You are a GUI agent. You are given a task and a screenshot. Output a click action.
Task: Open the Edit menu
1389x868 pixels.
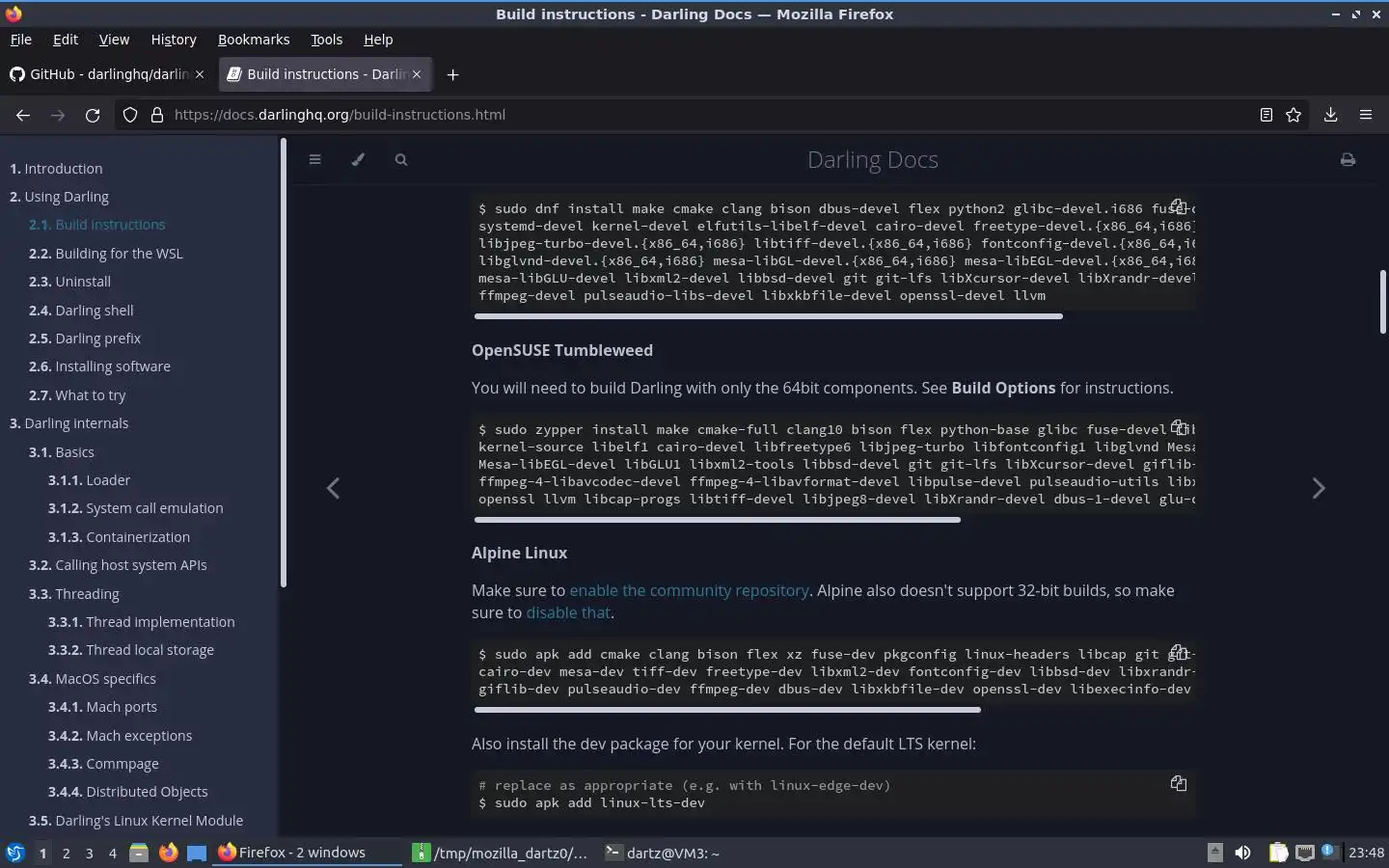tap(66, 40)
